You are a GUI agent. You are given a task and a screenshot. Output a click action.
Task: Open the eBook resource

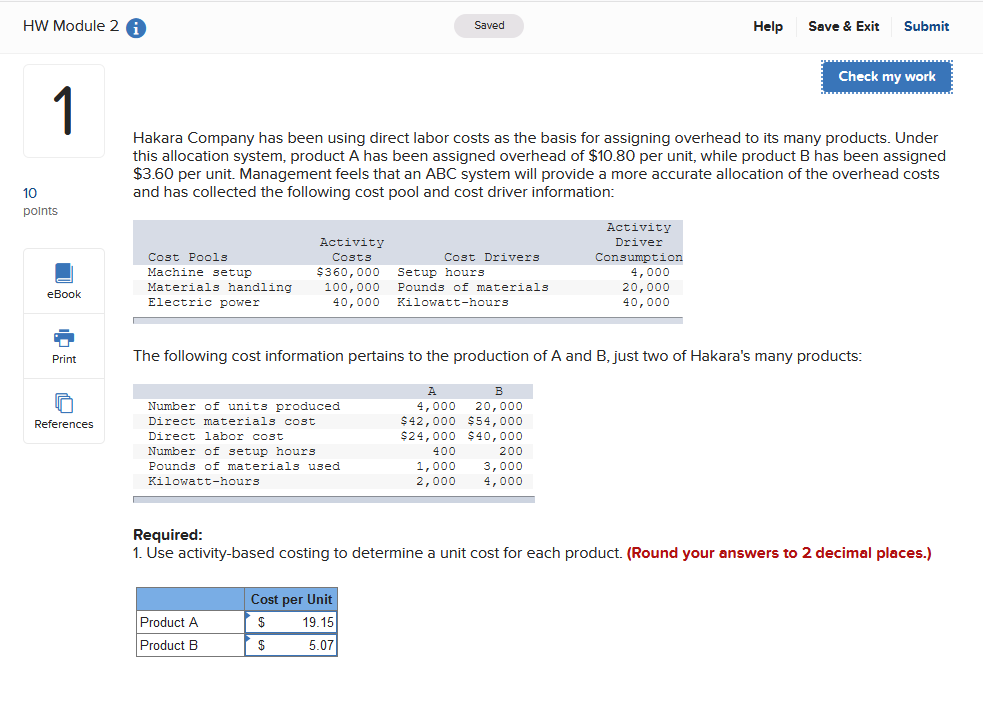coord(63,281)
